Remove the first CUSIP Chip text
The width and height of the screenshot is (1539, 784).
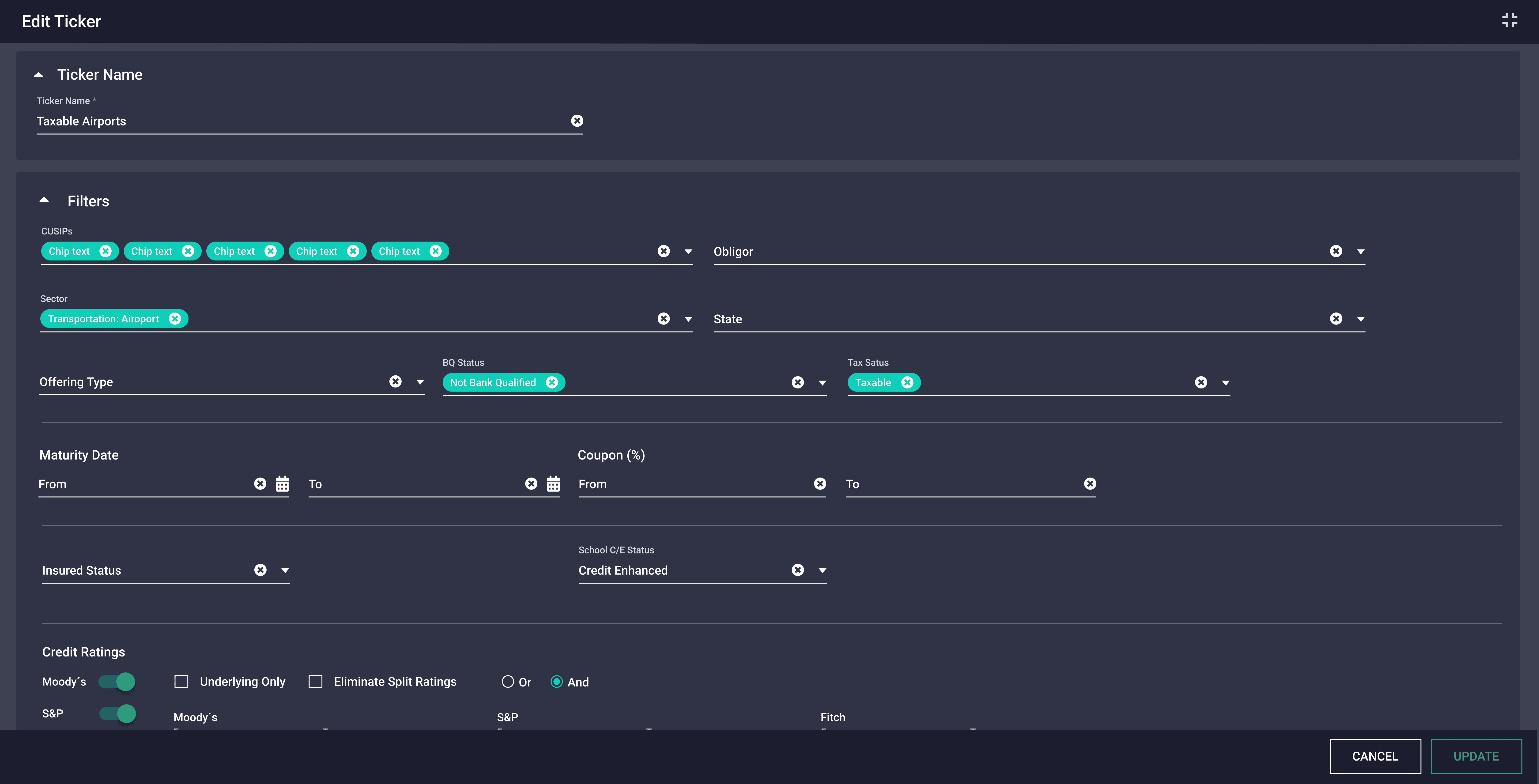tap(106, 251)
